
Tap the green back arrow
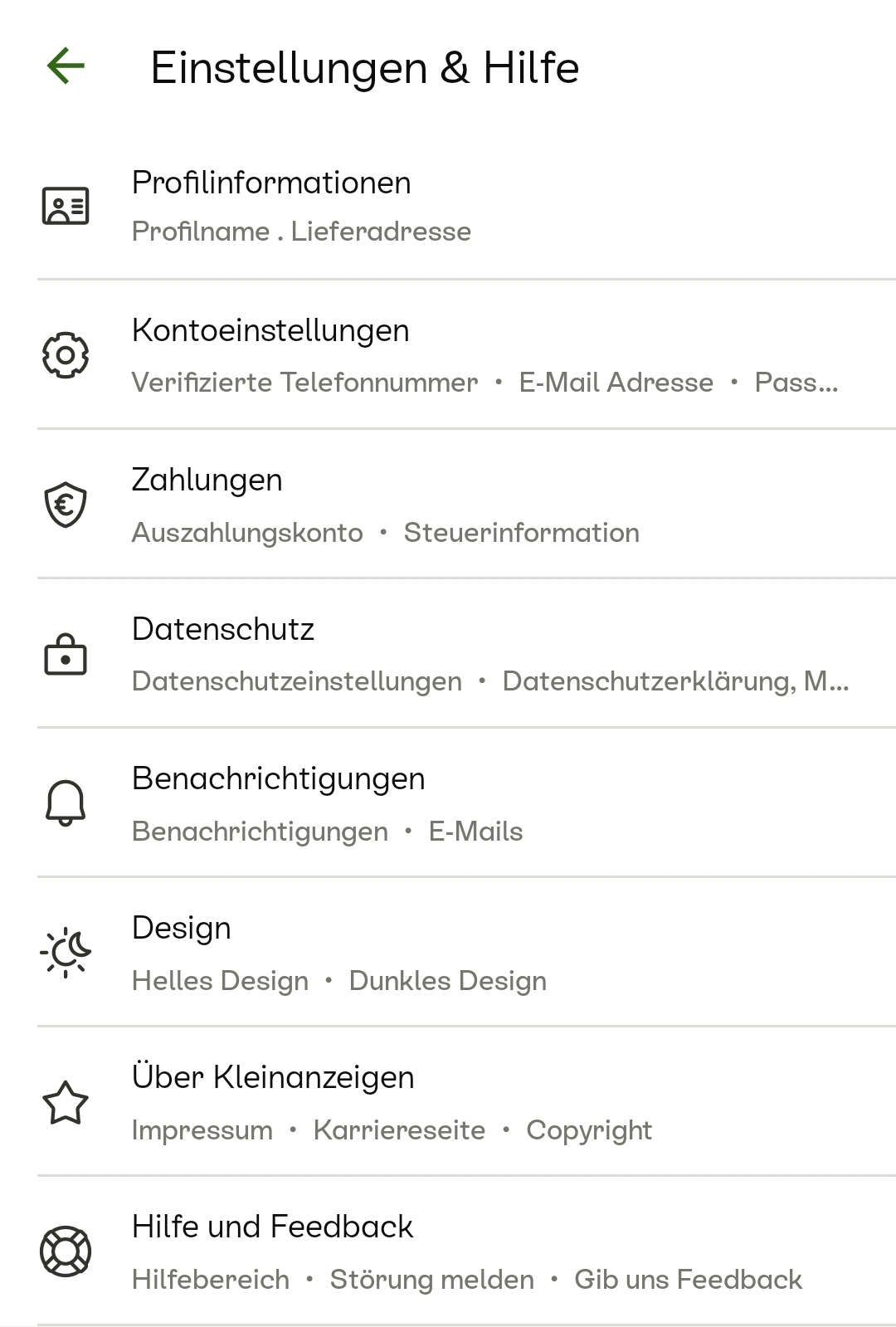coord(66,66)
